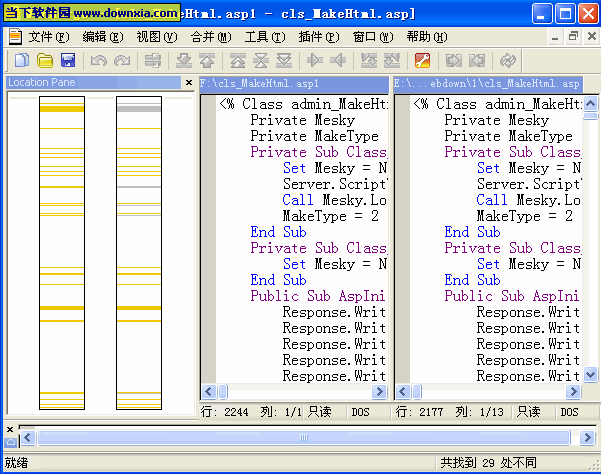Click Copy to right icon
This screenshot has height=474, width=601.
click(315, 61)
